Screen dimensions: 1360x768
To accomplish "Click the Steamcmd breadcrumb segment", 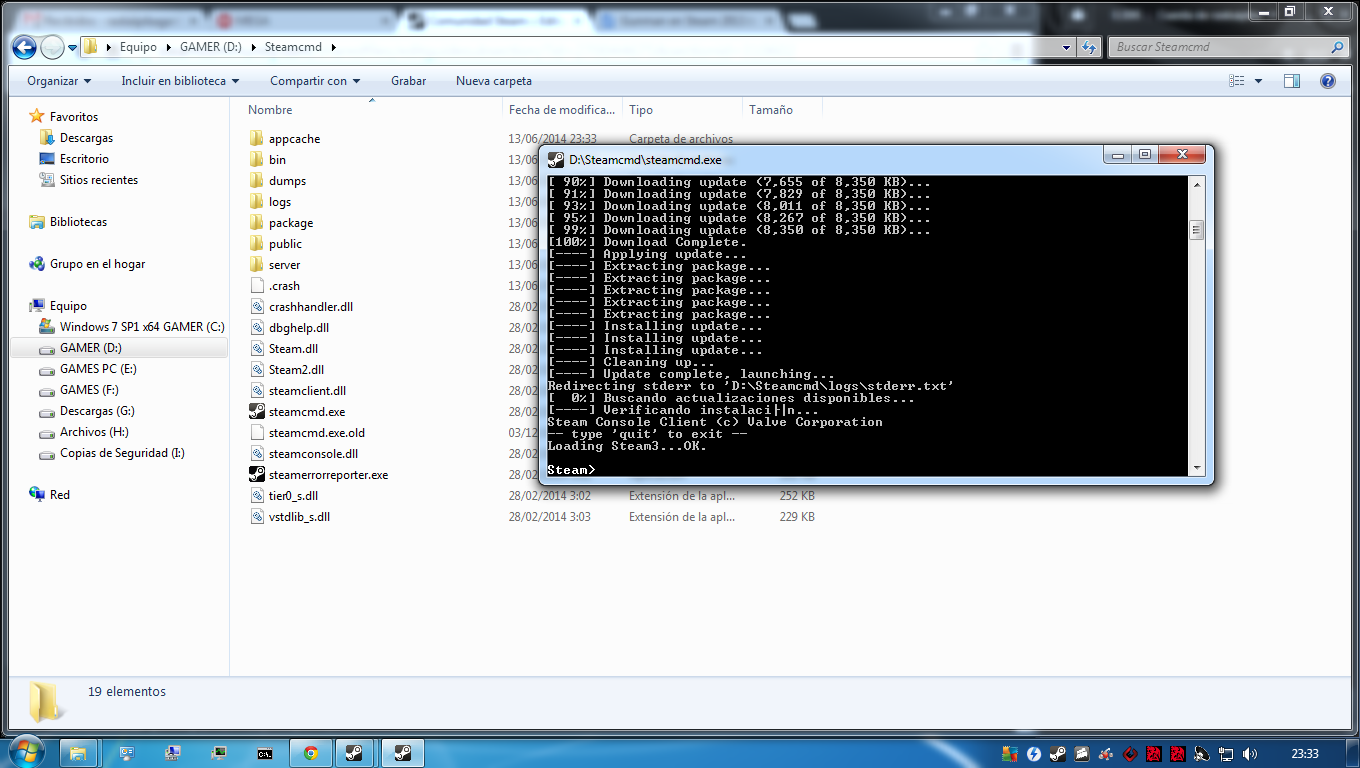I will click(x=294, y=47).
